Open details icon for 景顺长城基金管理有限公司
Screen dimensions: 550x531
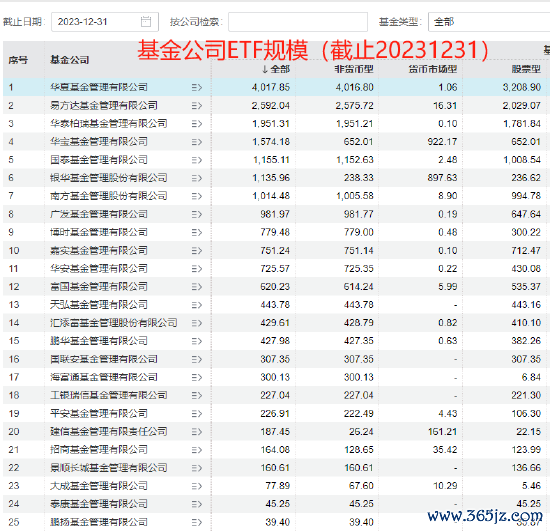197,468
